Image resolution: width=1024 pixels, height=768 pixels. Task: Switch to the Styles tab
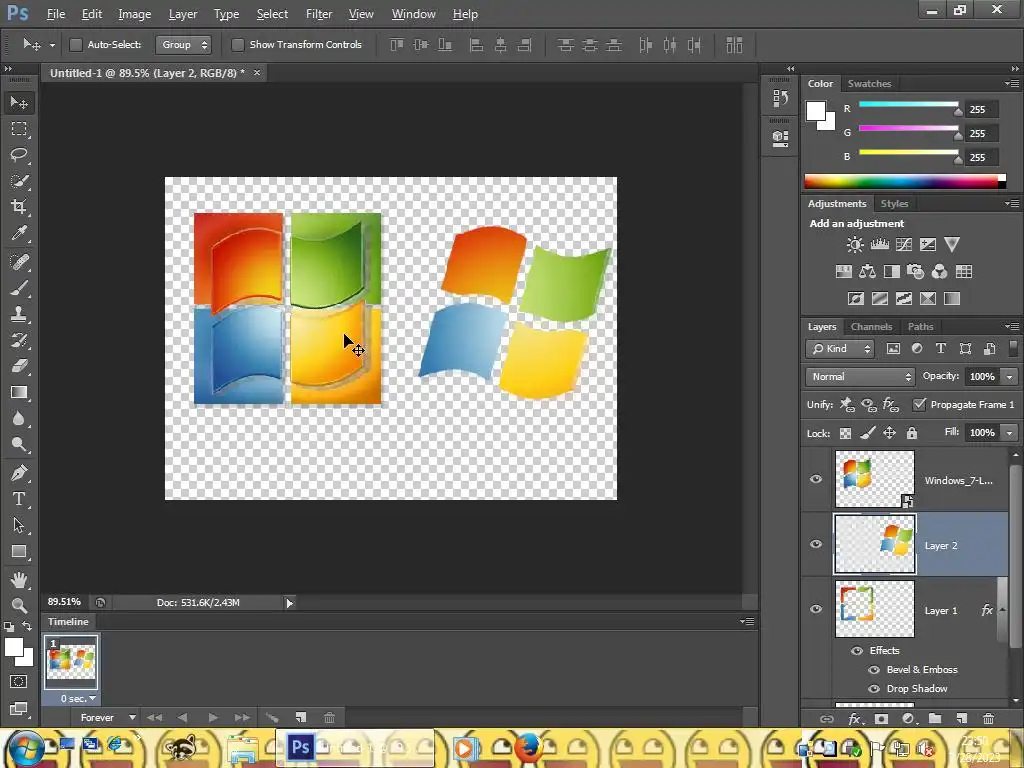[894, 204]
